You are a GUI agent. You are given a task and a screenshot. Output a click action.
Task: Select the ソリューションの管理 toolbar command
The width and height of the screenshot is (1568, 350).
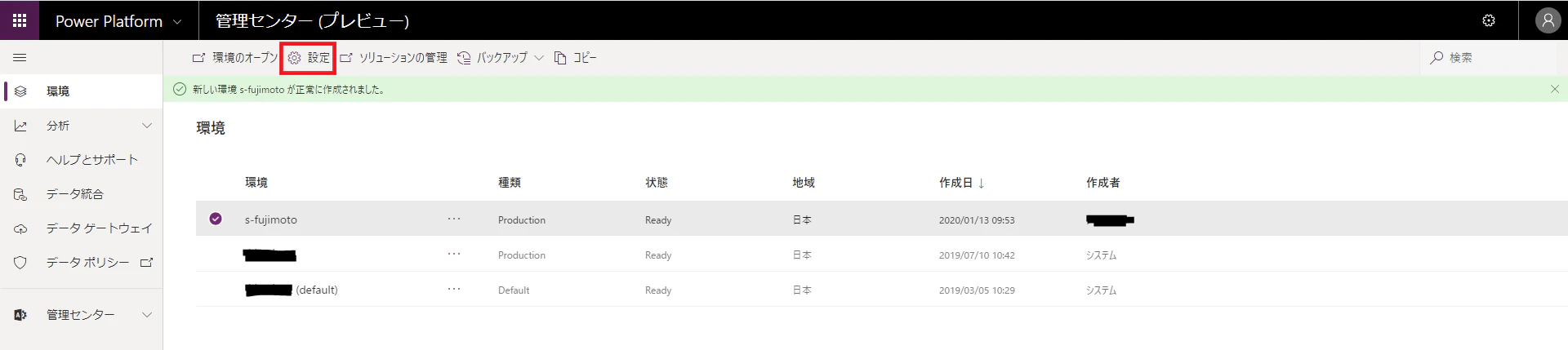click(x=394, y=58)
